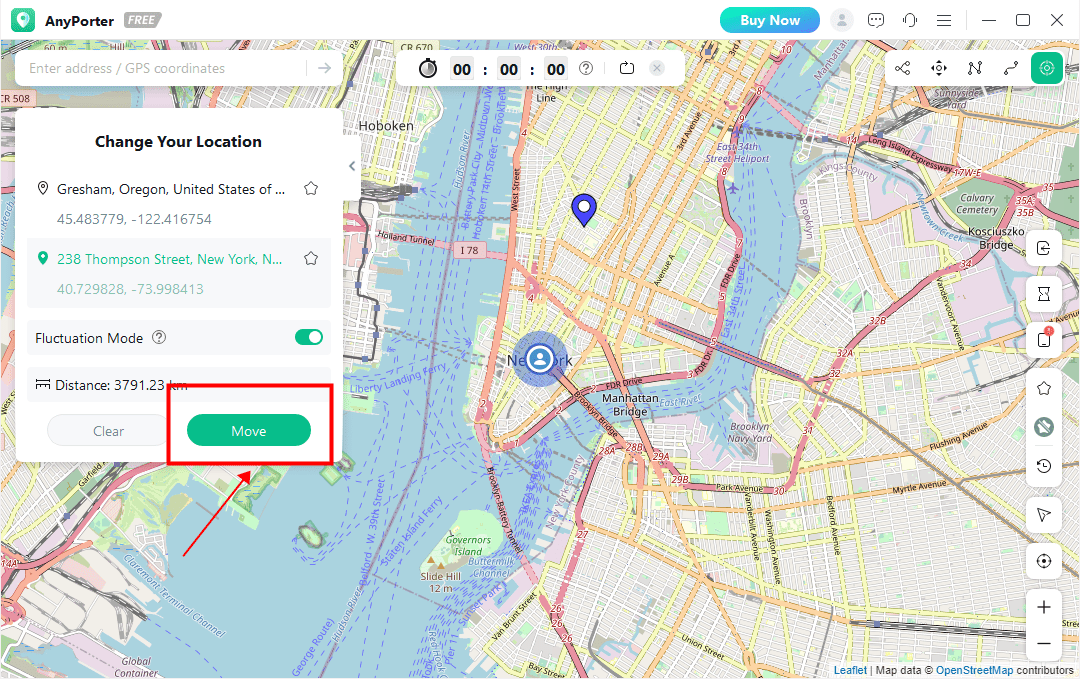
Task: Switch to joystick movement mode
Action: click(939, 68)
